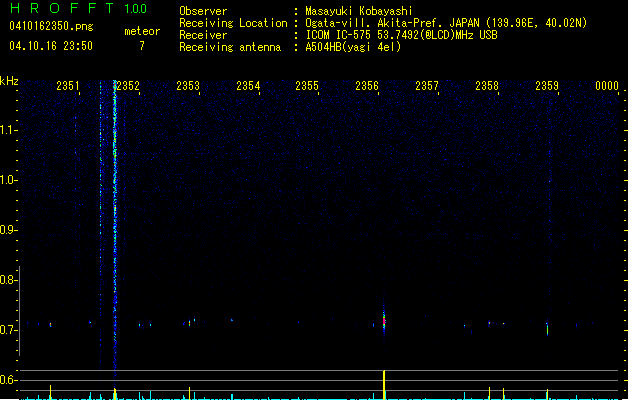
Task: Click the 0000 time marker
Action: 607,86
